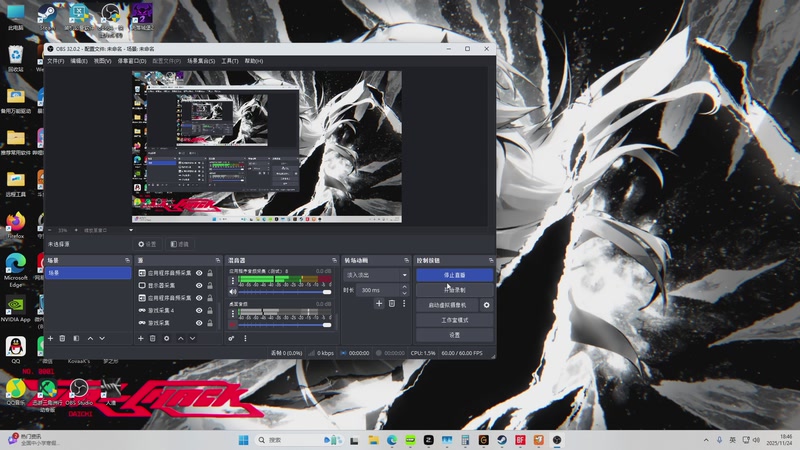
Task: Open source properties gear in Sources toolbar
Action: (166, 338)
